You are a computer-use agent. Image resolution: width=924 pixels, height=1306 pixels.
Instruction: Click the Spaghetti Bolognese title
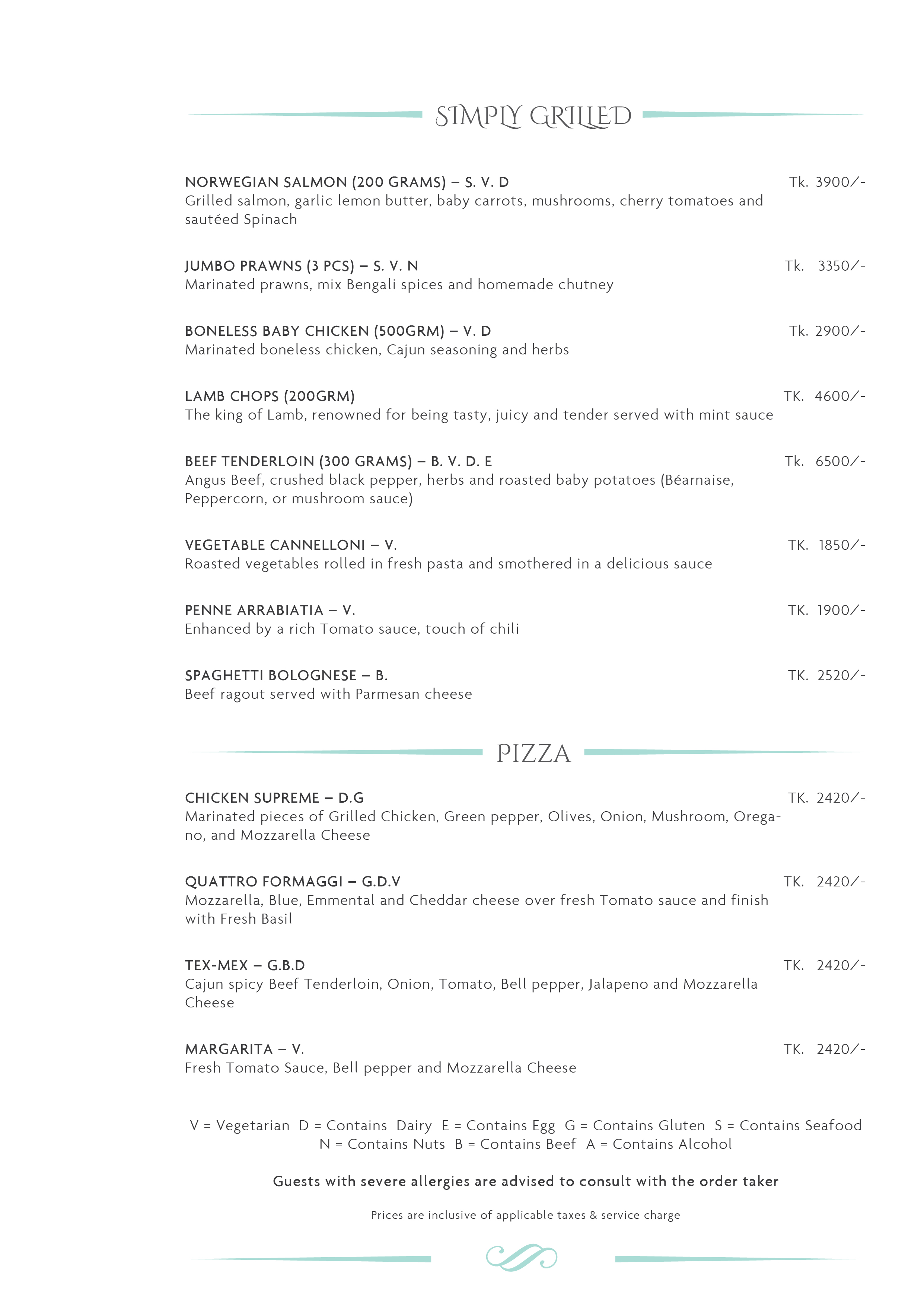tap(286, 676)
